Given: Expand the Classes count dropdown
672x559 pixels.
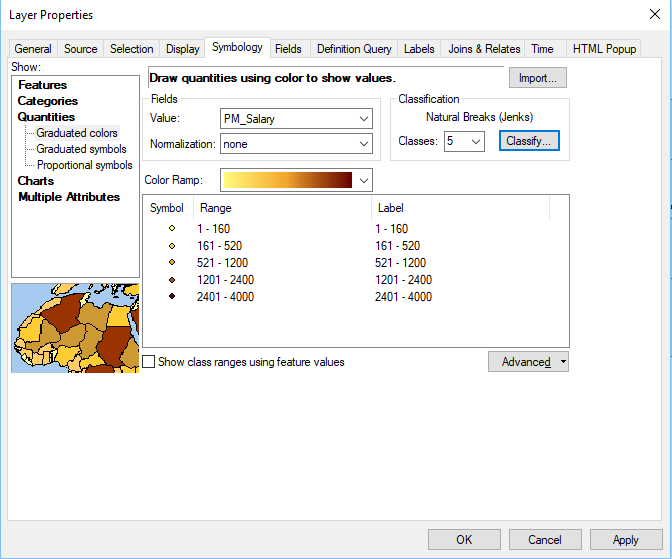Looking at the screenshot, I should coord(475,142).
